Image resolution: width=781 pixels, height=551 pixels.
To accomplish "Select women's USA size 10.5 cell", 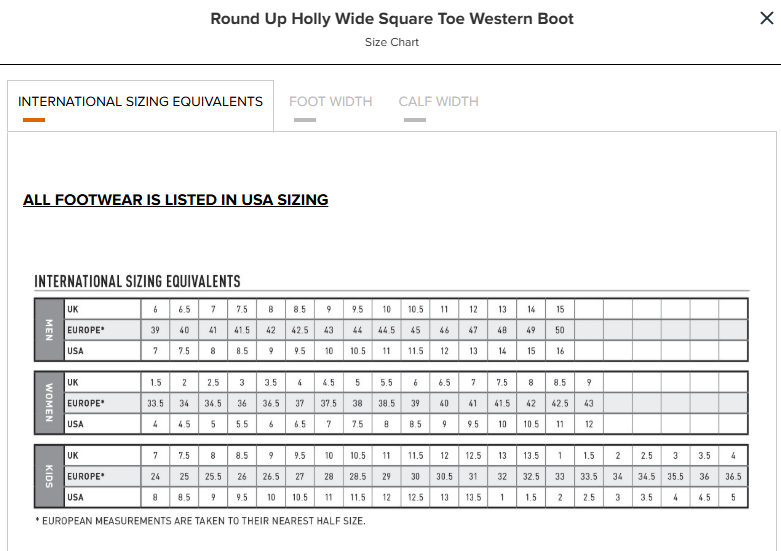I will (531, 424).
